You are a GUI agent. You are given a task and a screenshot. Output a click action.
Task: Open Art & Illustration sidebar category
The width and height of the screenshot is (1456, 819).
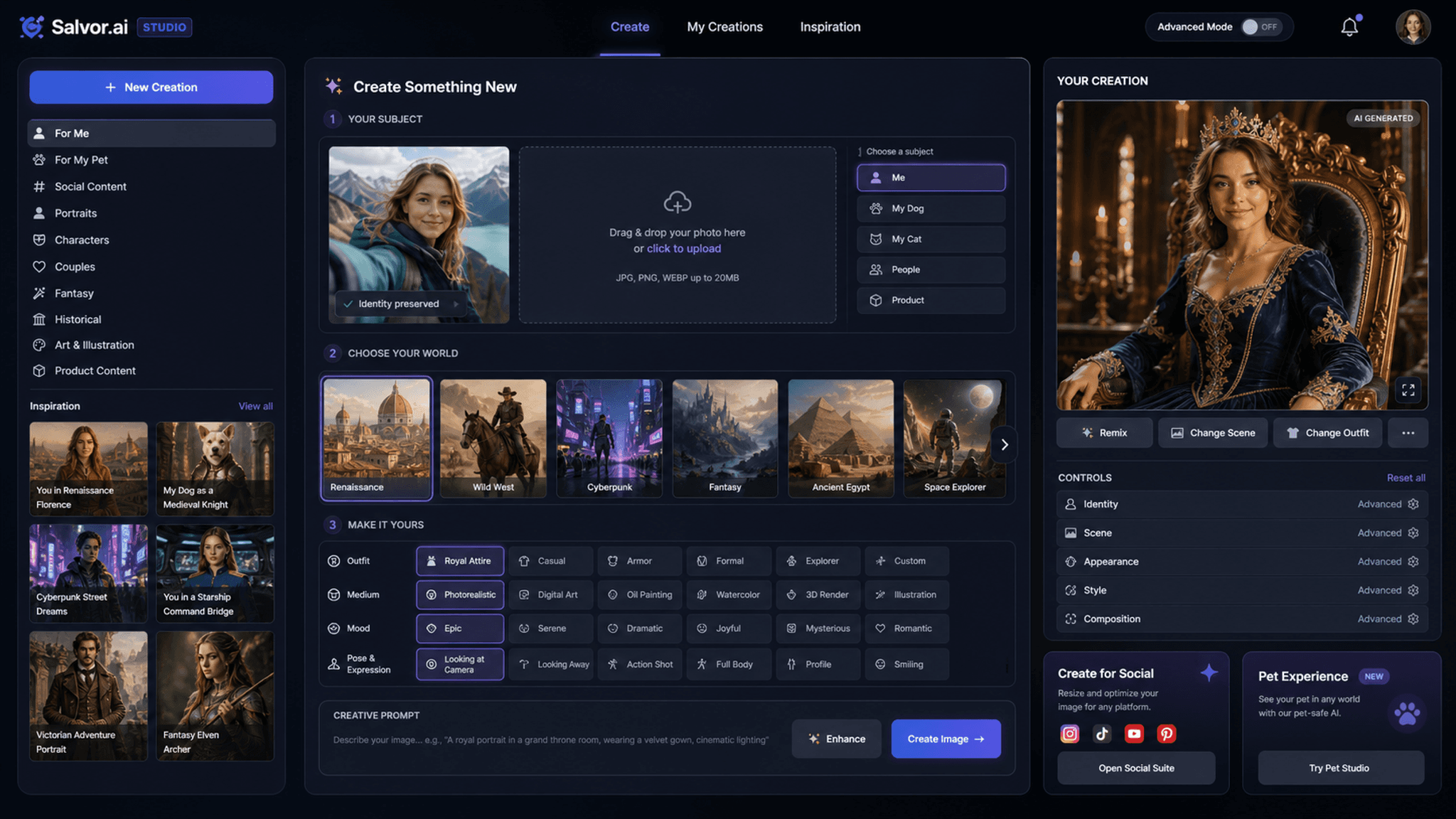(x=151, y=345)
